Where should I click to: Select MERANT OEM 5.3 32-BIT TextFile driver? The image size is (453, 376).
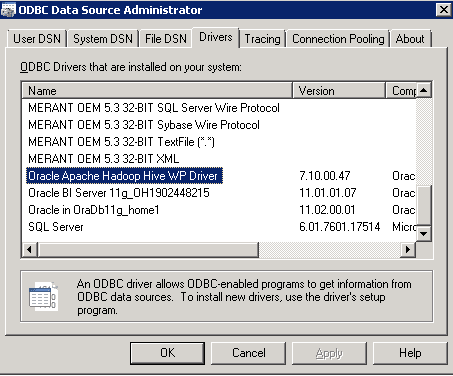tap(121, 142)
